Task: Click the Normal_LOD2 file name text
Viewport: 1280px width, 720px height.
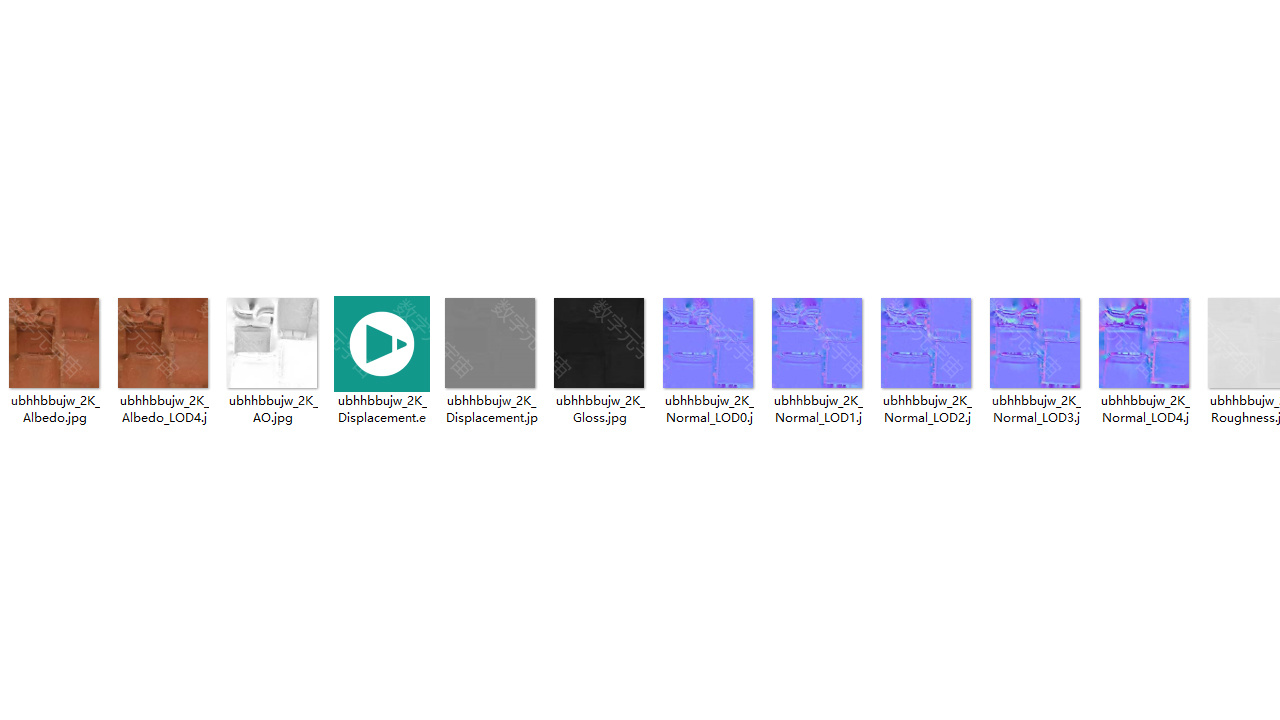Action: pyautogui.click(x=927, y=409)
